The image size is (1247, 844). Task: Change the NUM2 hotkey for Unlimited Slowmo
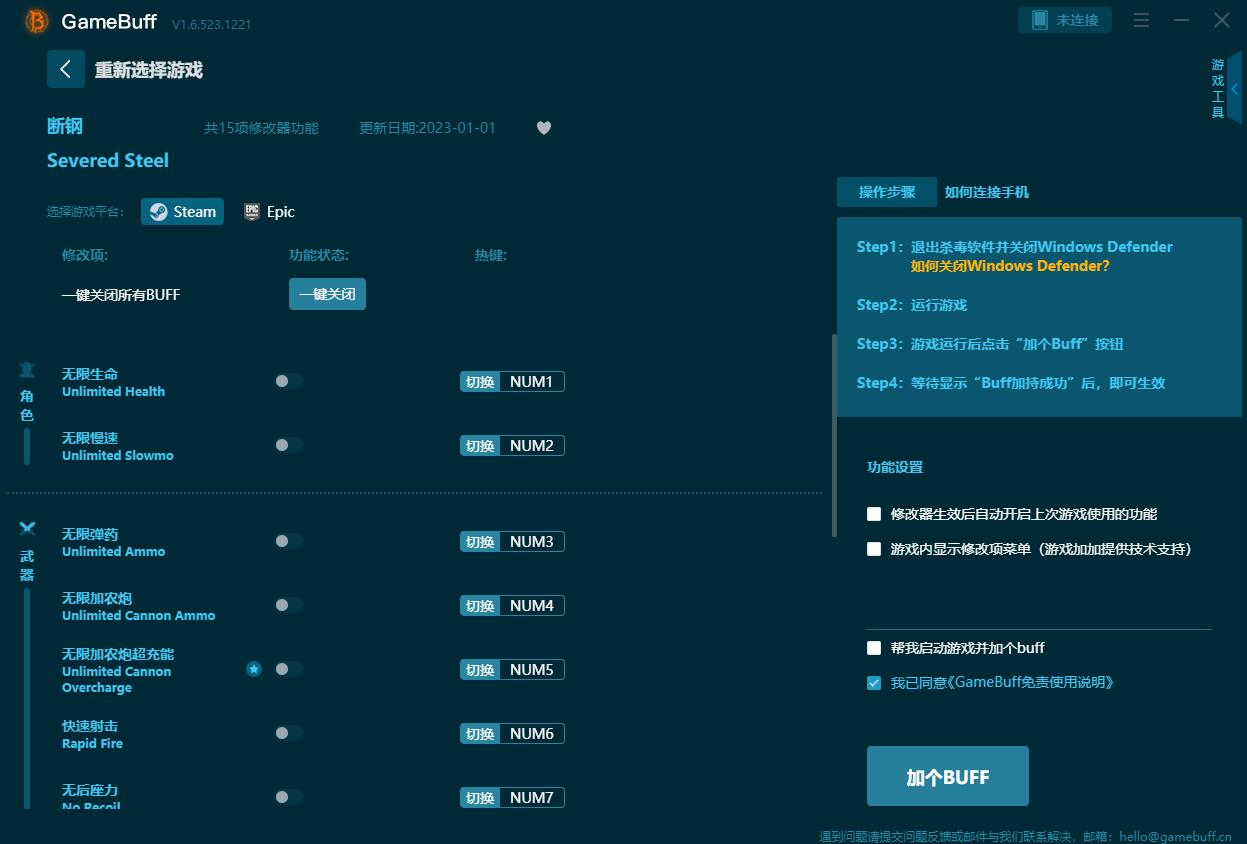pyautogui.click(x=531, y=445)
